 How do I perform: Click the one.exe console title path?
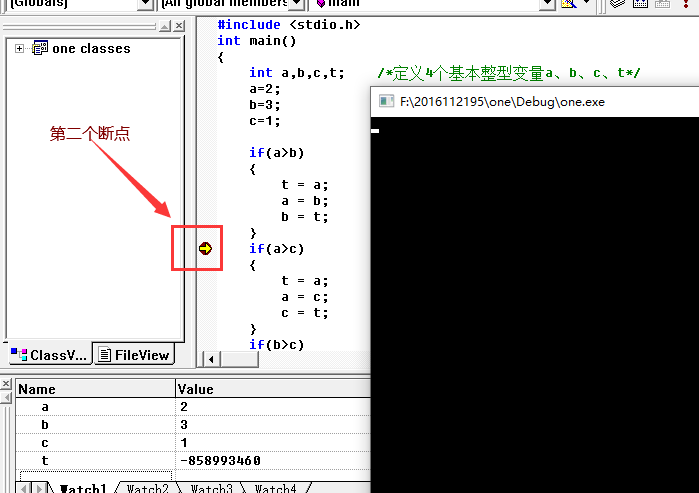click(502, 102)
